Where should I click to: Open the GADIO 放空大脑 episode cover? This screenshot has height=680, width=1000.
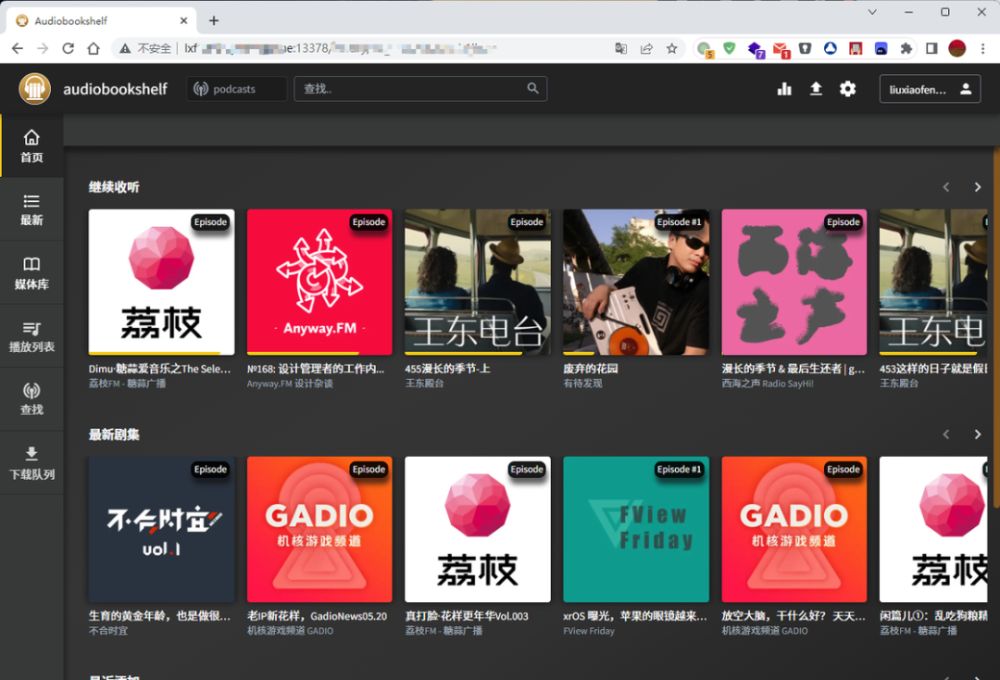point(794,529)
